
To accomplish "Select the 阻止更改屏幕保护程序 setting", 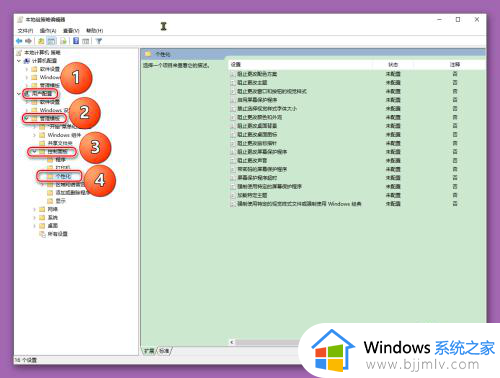I will click(x=262, y=152).
